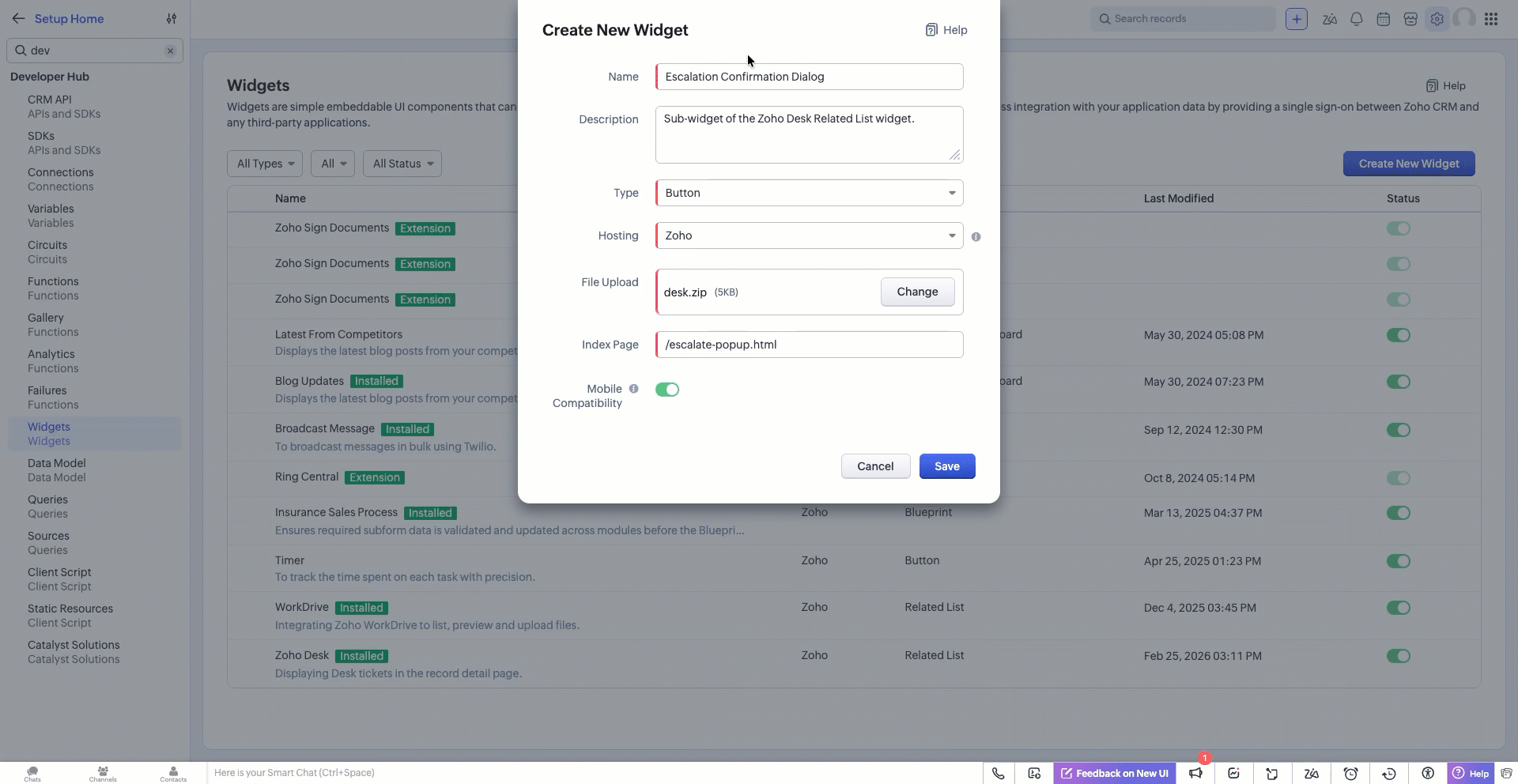Click Change to replace desk.zip
The height and width of the screenshot is (784, 1518).
[917, 292]
